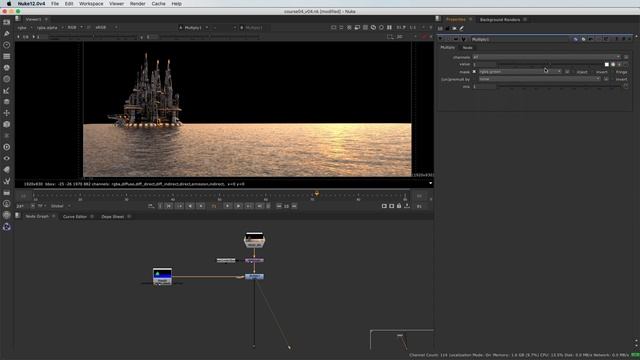
Task: Select the Multiply node in node graph
Action: pyautogui.click(x=254, y=277)
